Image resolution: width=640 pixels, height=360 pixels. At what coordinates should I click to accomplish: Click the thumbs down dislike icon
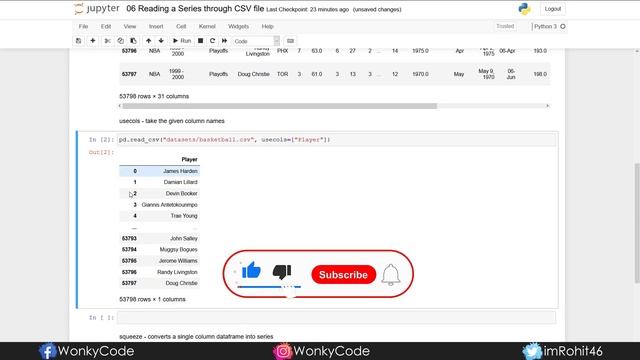tap(282, 272)
